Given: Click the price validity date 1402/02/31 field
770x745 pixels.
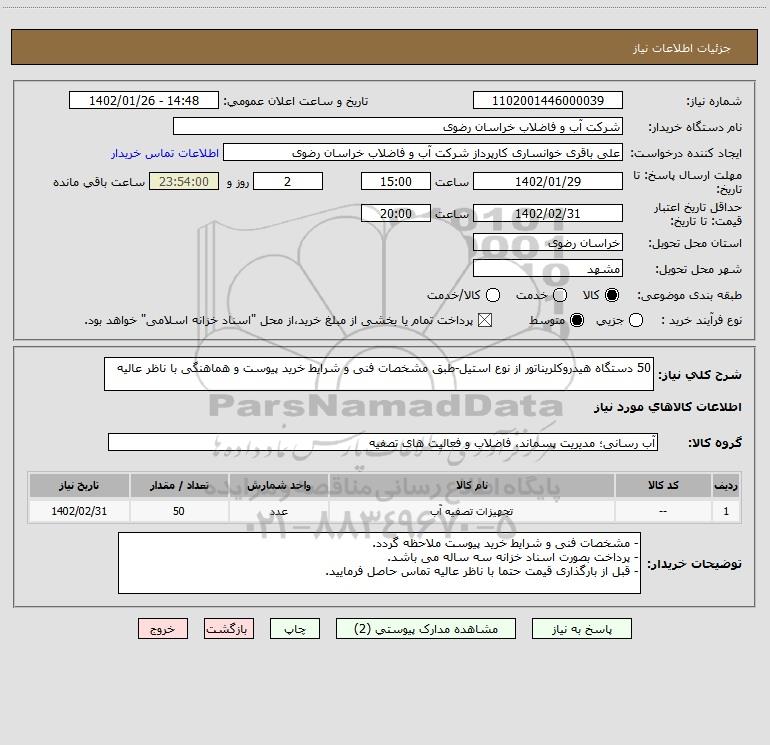Looking at the screenshot, I should pyautogui.click(x=548, y=213).
